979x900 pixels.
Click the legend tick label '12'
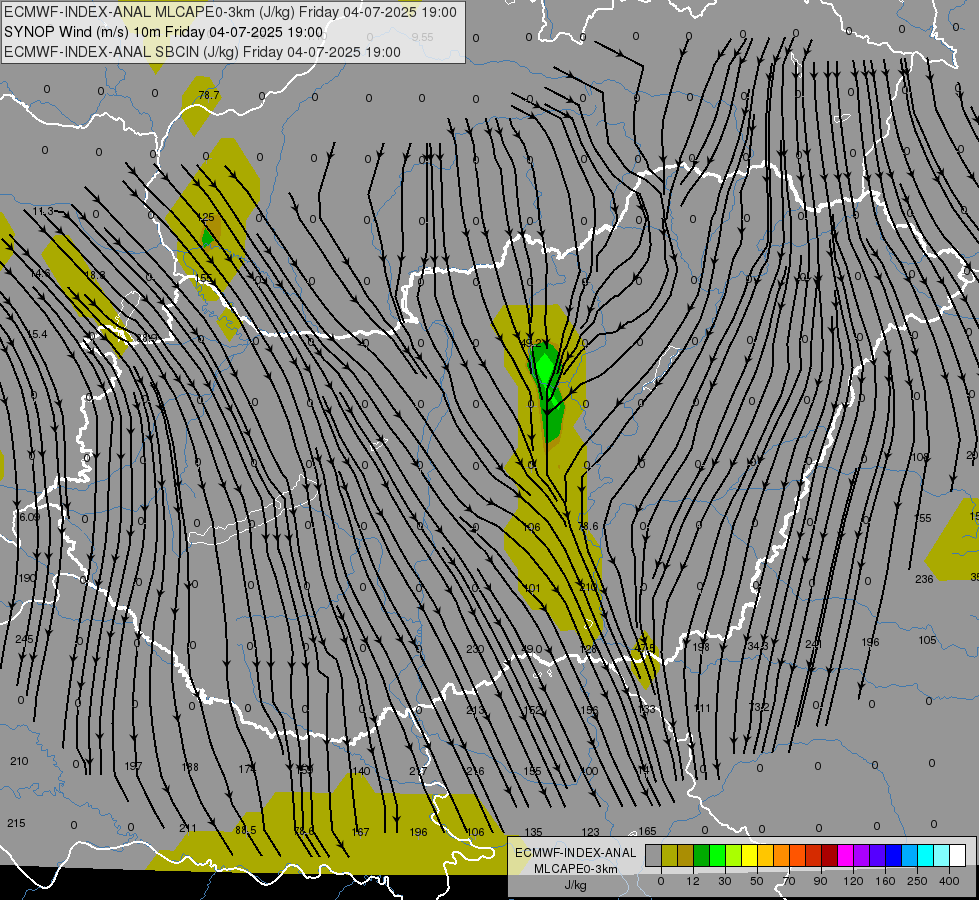click(x=692, y=881)
